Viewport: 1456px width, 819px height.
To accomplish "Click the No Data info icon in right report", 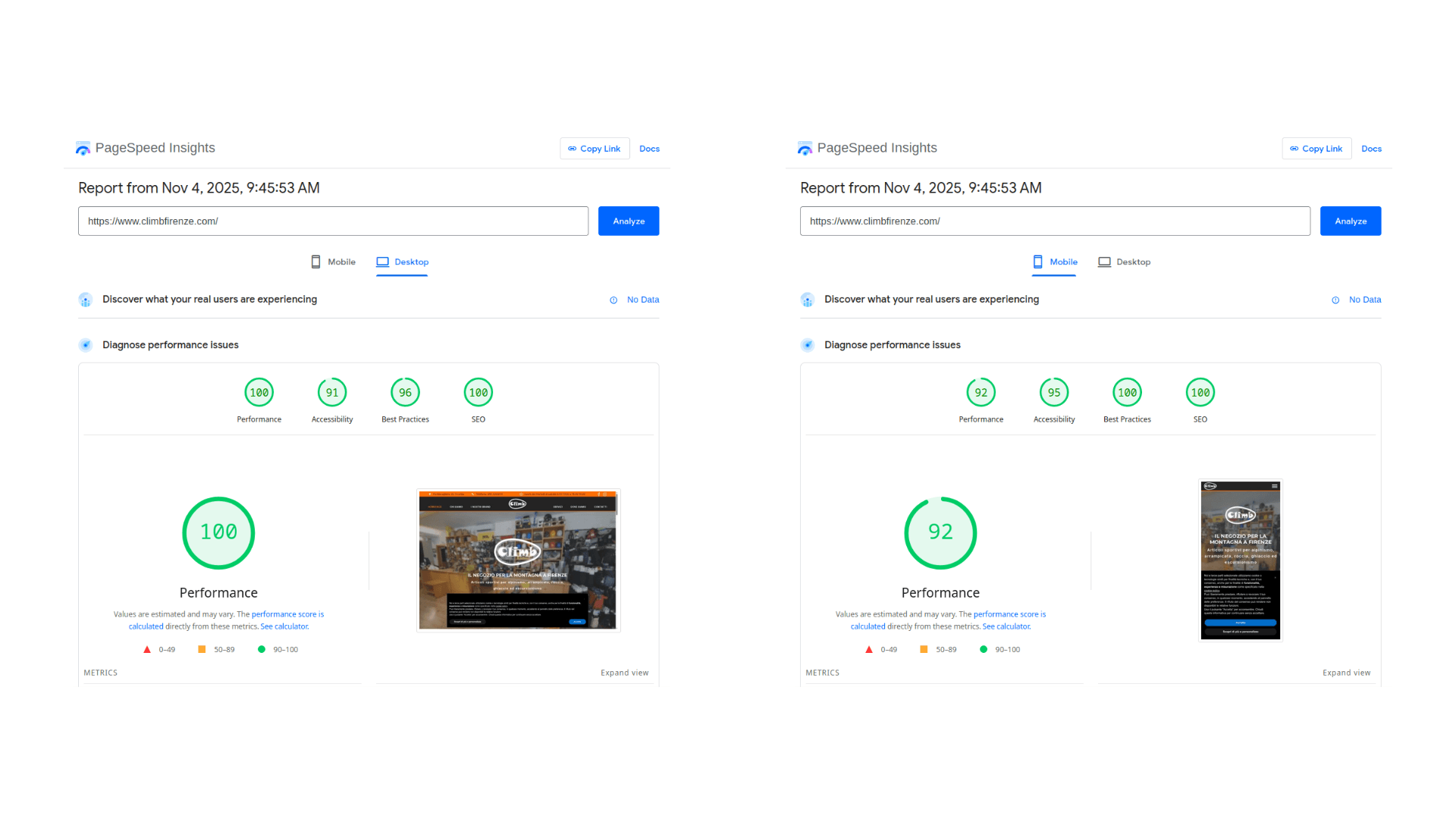I will (x=1335, y=300).
